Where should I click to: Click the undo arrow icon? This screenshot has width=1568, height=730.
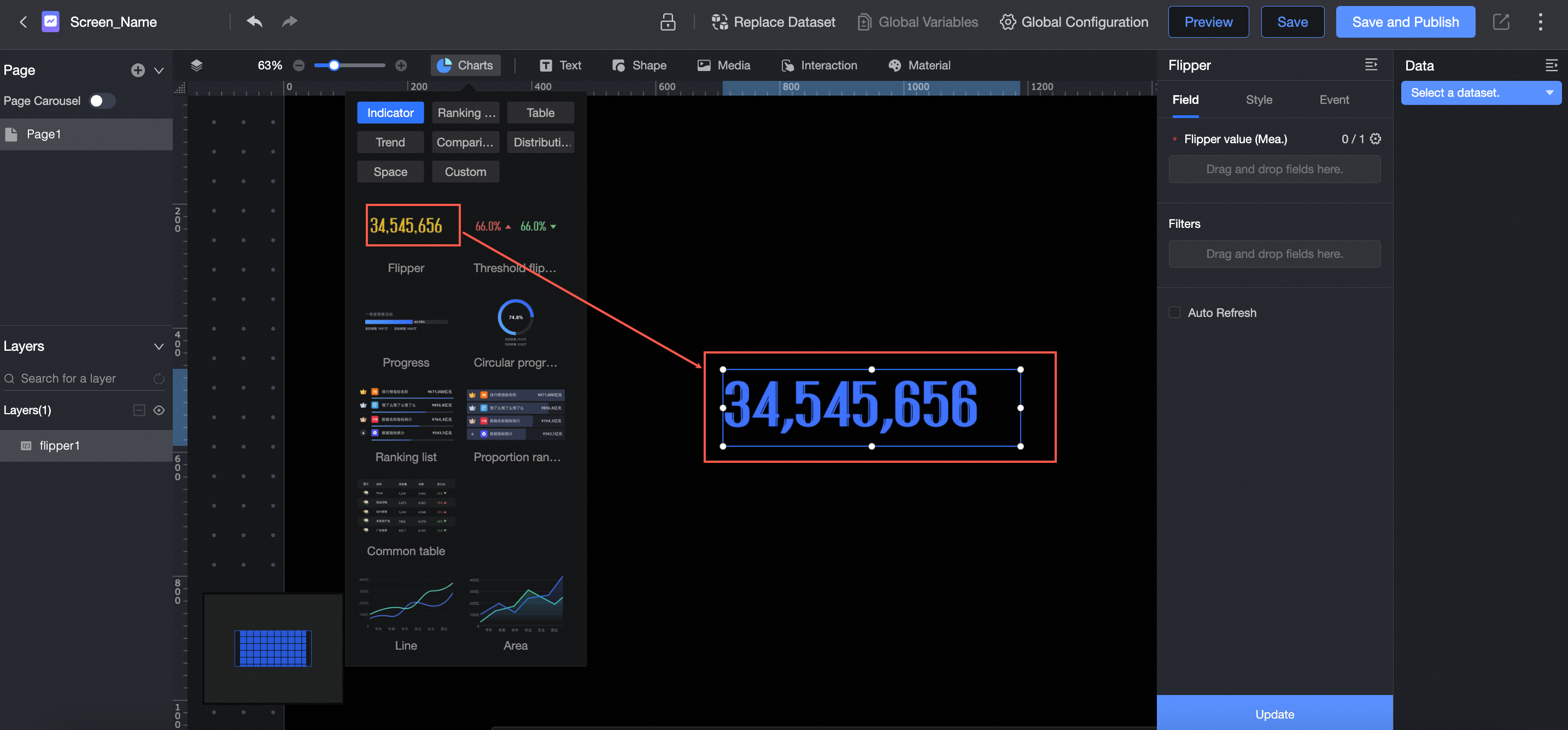[x=254, y=22]
